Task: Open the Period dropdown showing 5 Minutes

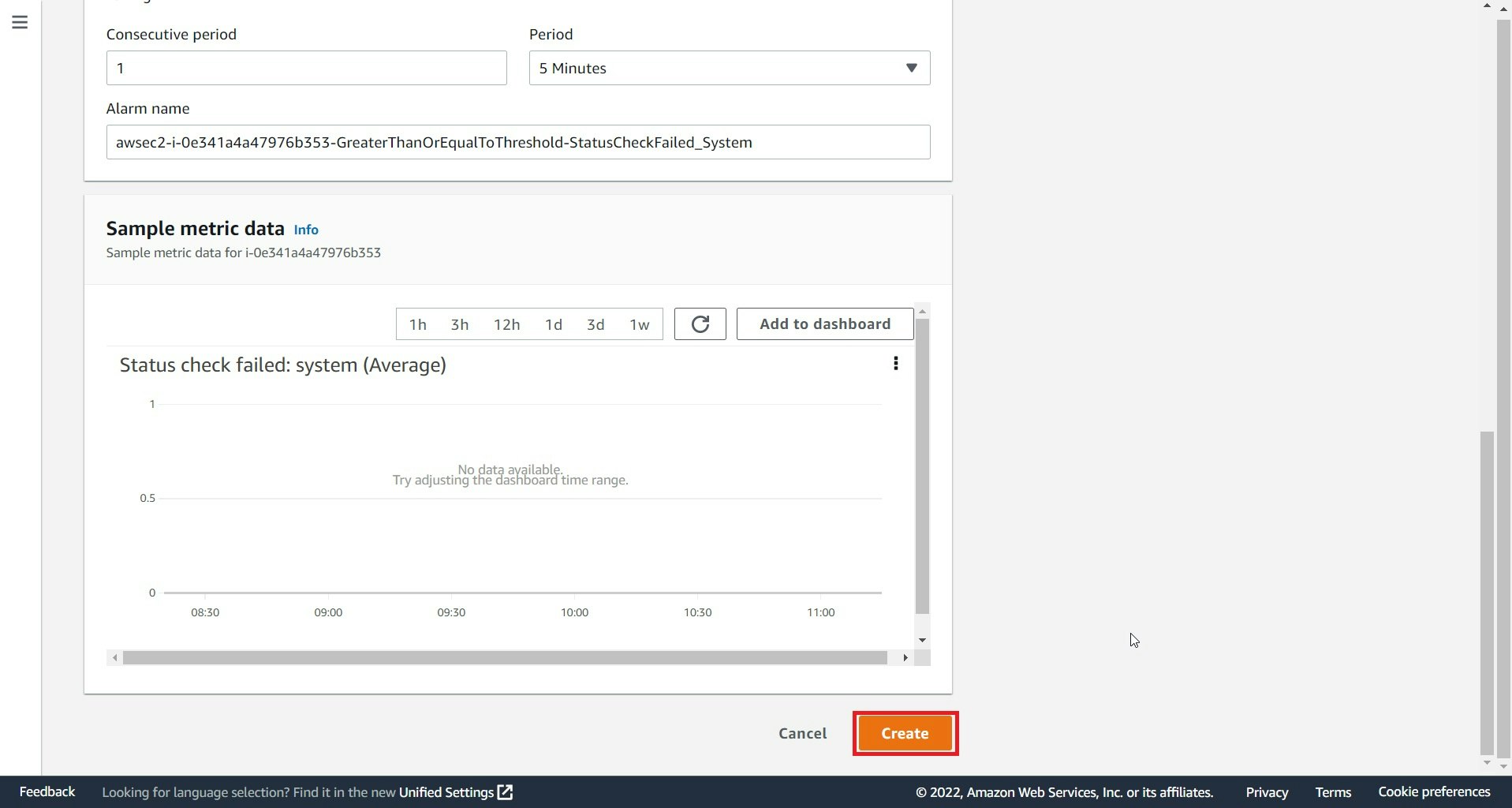Action: coord(728,68)
